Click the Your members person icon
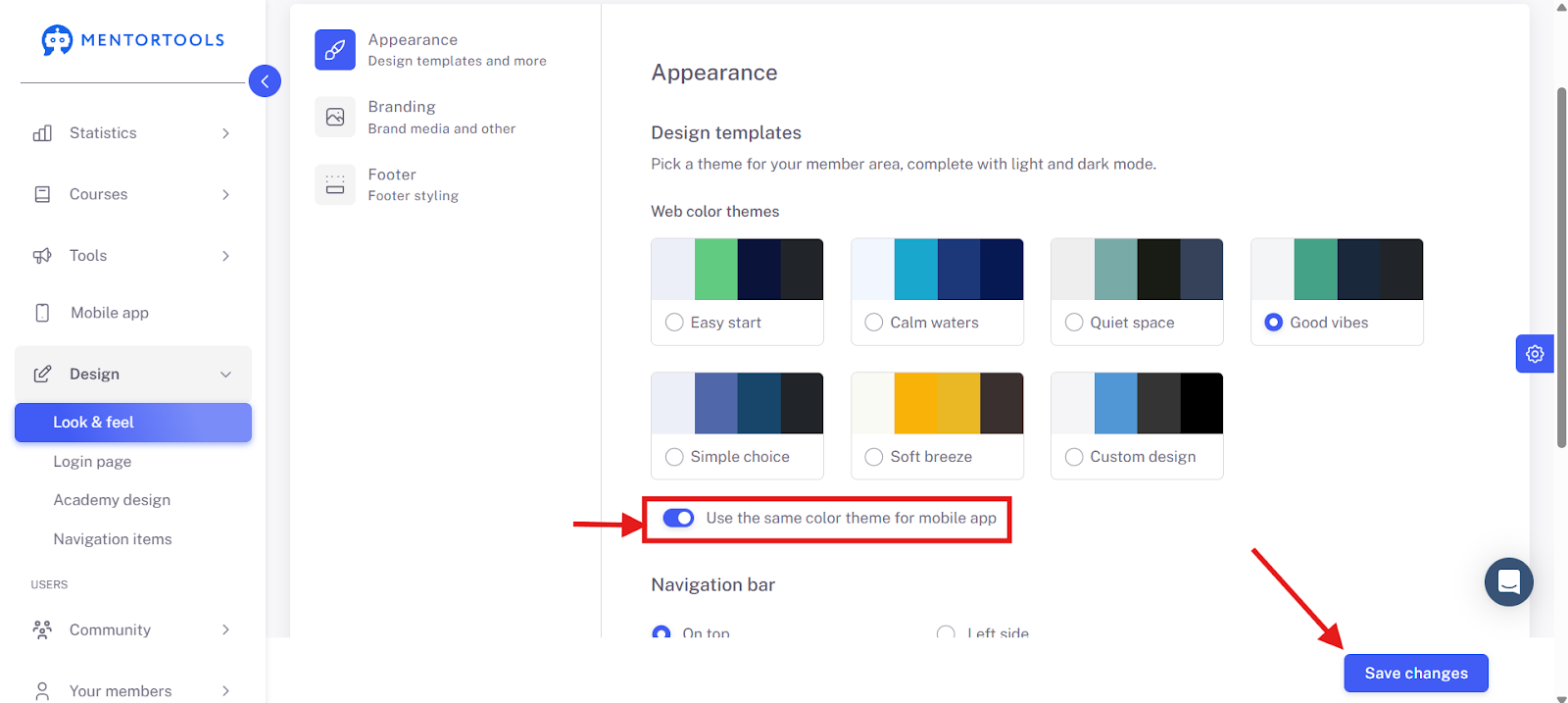Viewport: 1568px width, 703px height. pyautogui.click(x=42, y=691)
